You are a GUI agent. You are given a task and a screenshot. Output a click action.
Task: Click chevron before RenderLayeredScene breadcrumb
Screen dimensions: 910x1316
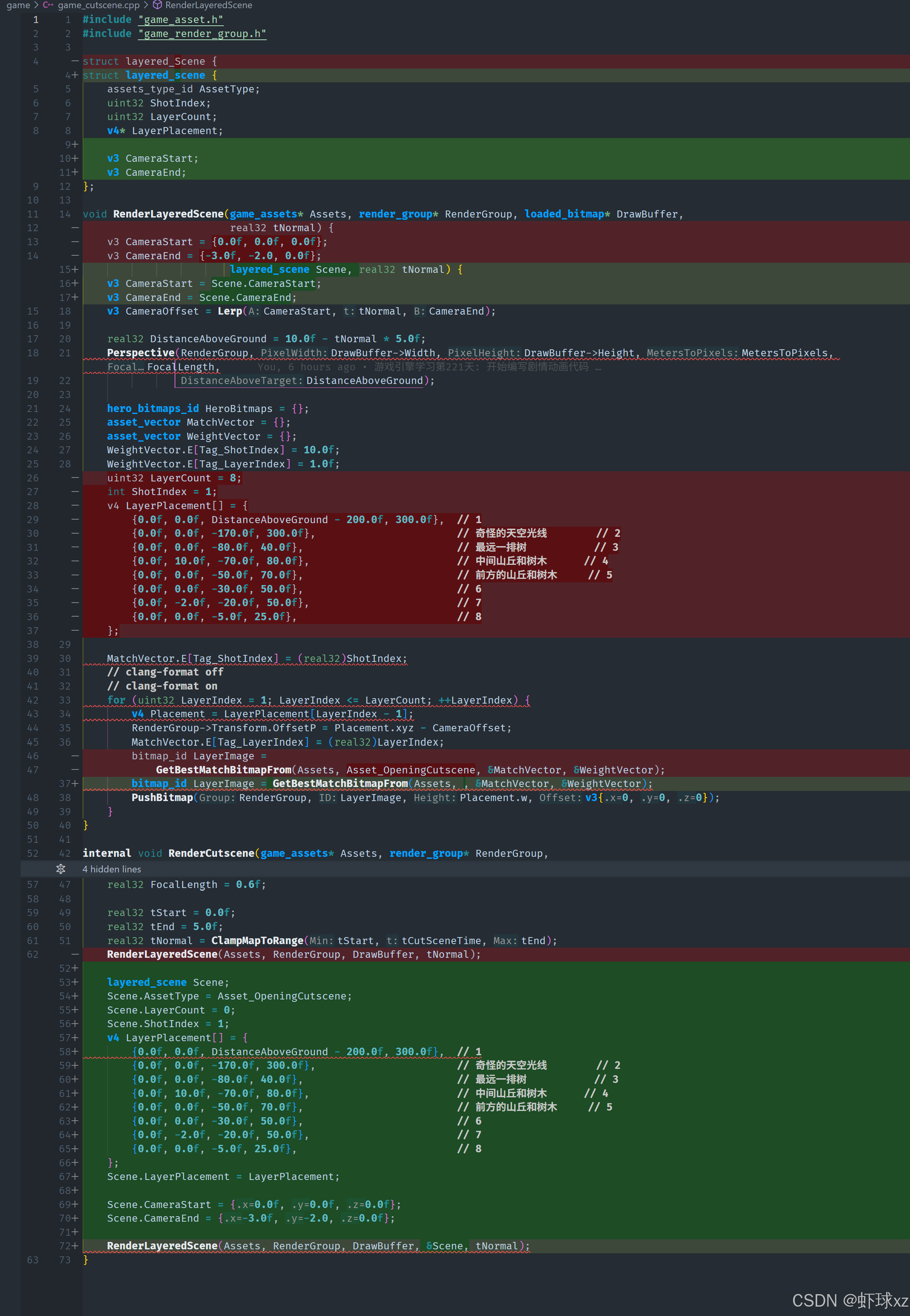pyautogui.click(x=146, y=5)
